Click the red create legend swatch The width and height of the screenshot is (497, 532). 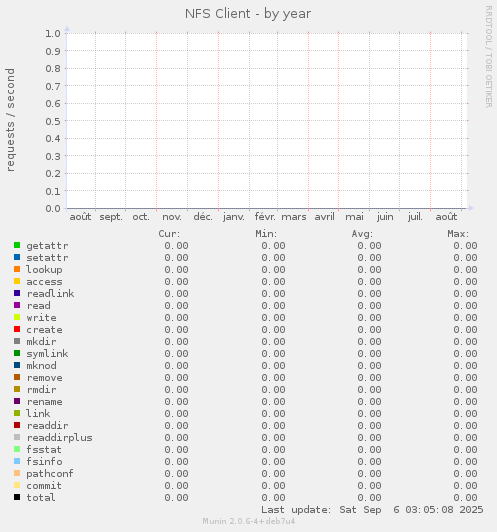point(17,329)
